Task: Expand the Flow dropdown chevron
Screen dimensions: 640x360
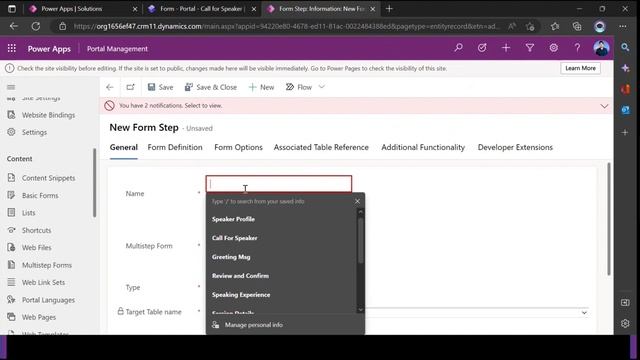Action: pyautogui.click(x=322, y=87)
